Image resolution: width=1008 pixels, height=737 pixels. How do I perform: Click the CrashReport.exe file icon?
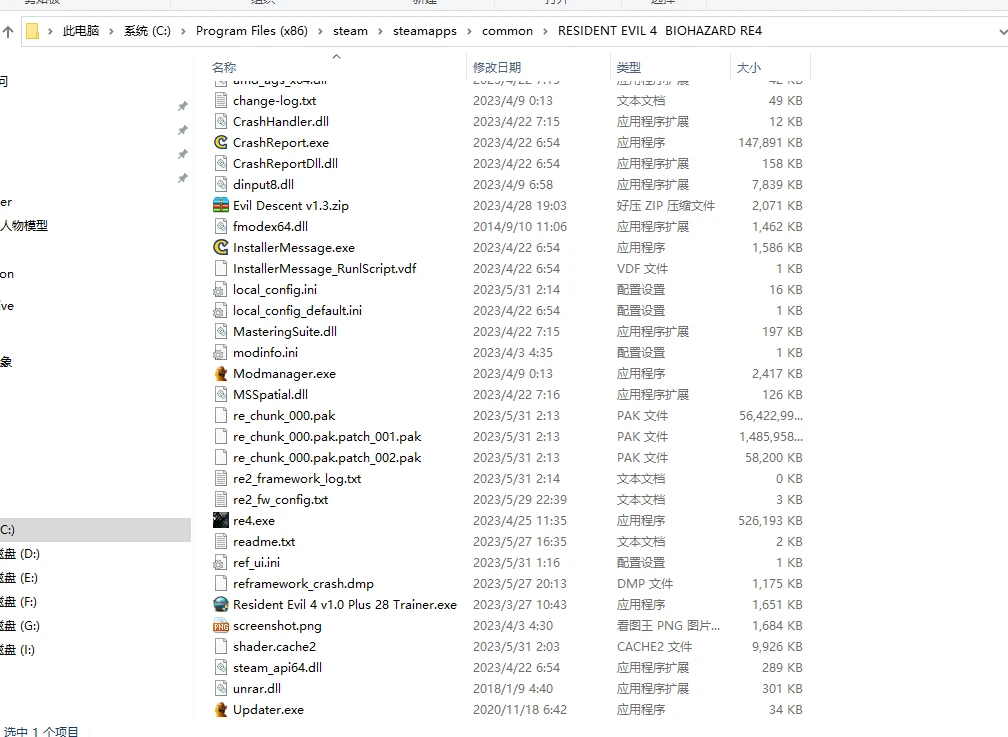(x=220, y=142)
